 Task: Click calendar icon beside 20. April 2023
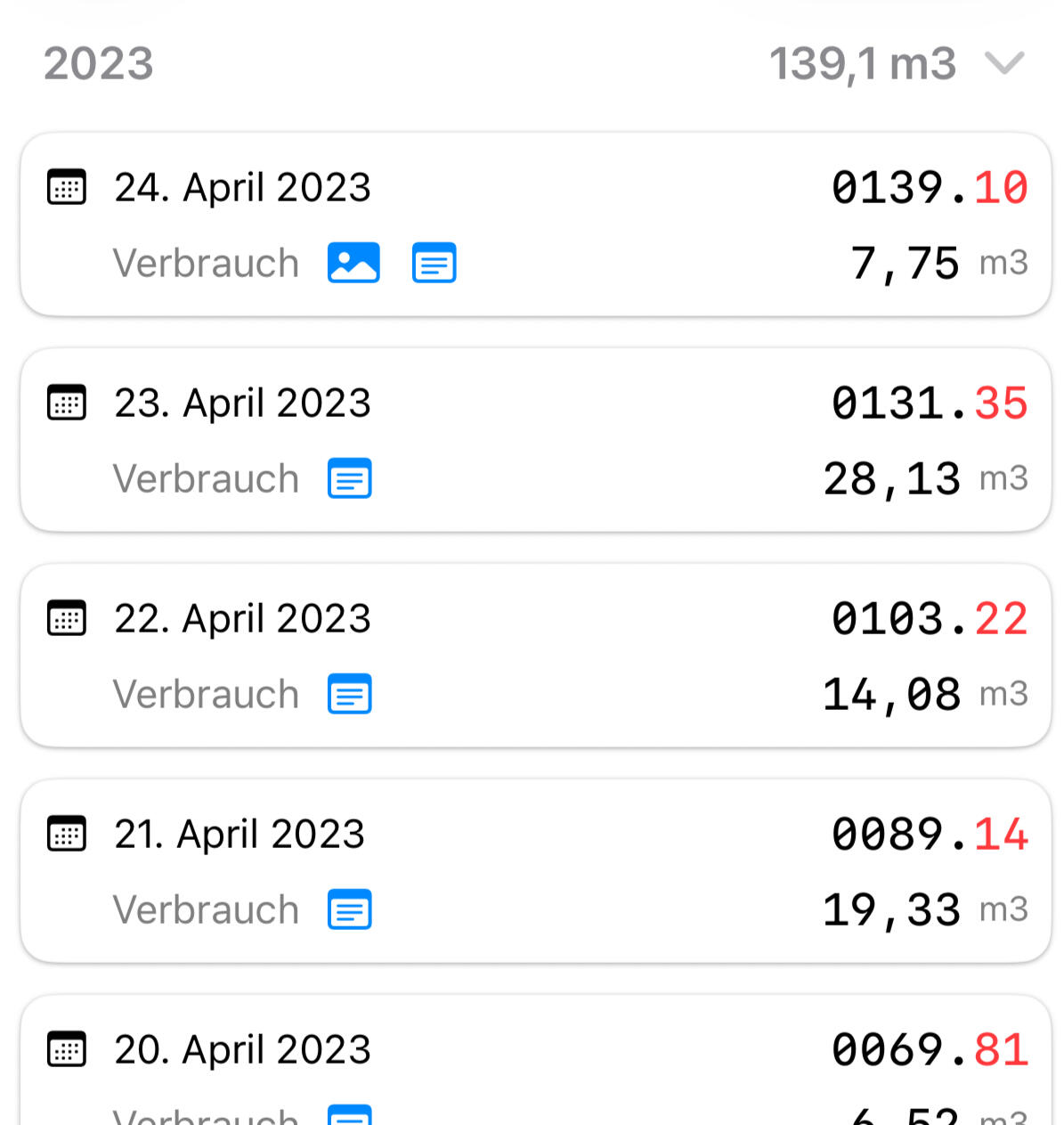(67, 1050)
